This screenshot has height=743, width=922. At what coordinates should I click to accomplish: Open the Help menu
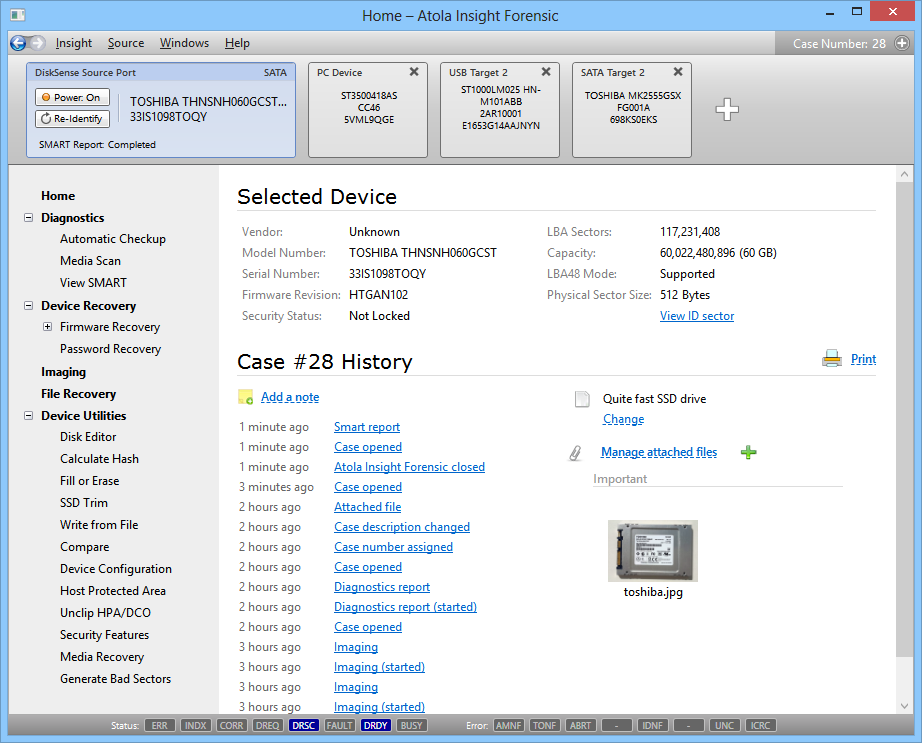tap(237, 43)
